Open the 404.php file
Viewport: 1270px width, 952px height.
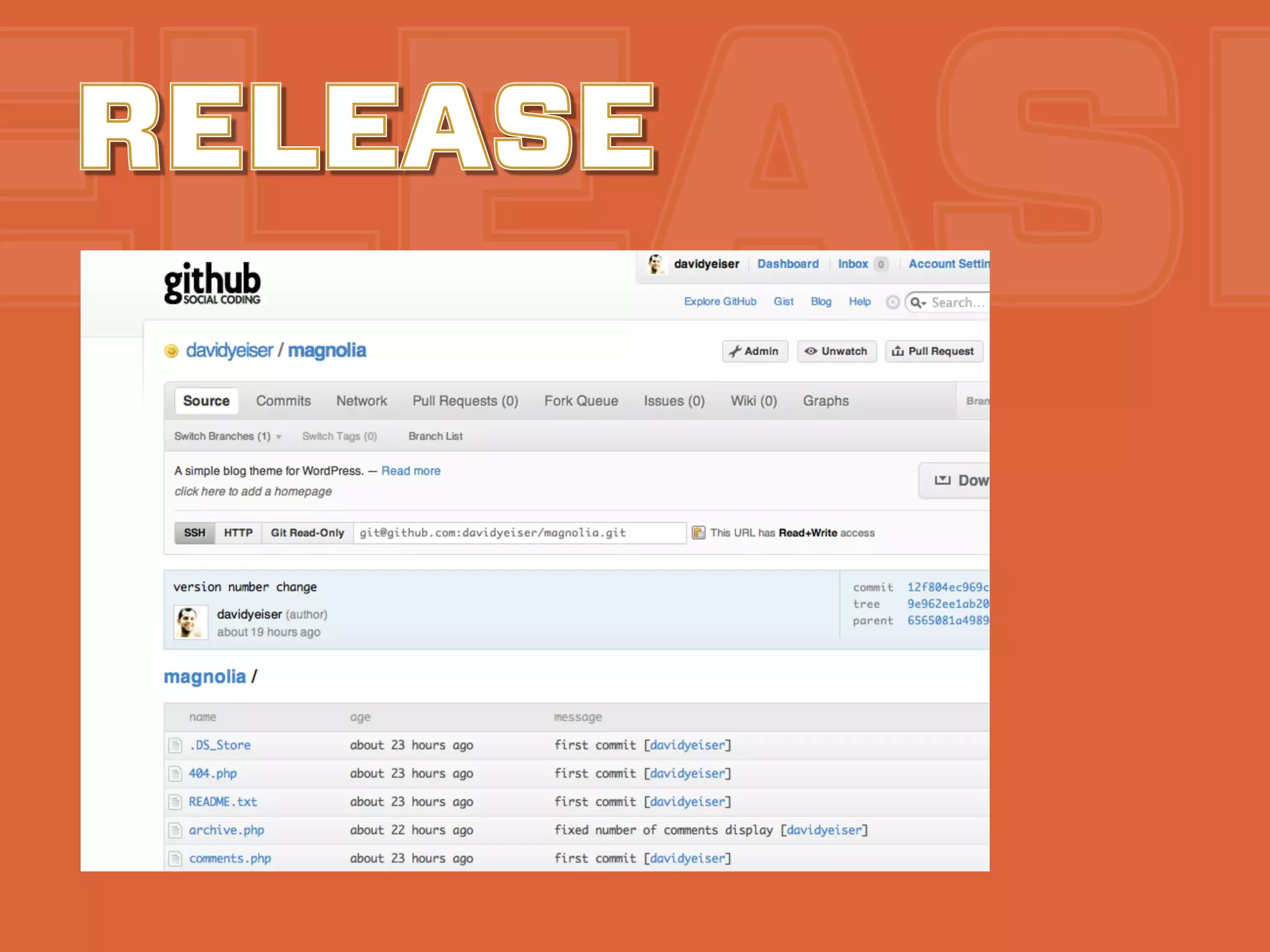click(x=213, y=773)
